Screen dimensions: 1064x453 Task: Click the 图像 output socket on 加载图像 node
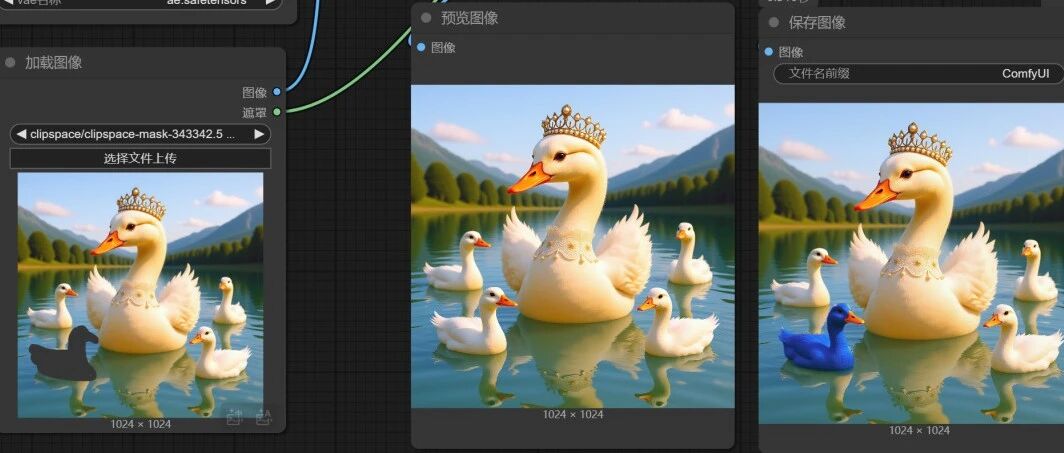coord(277,92)
